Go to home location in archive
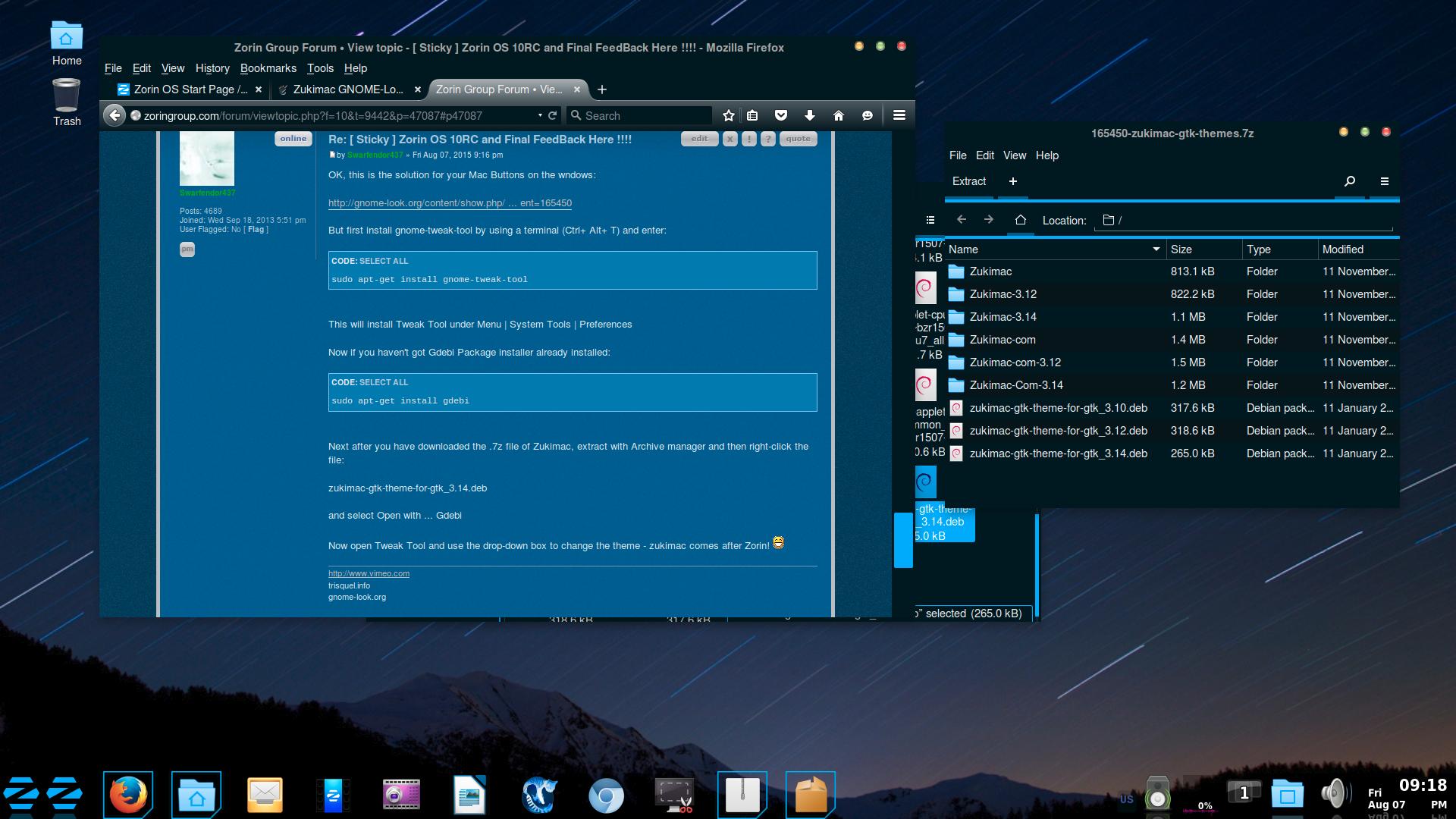This screenshot has width=1456, height=819. point(1020,220)
